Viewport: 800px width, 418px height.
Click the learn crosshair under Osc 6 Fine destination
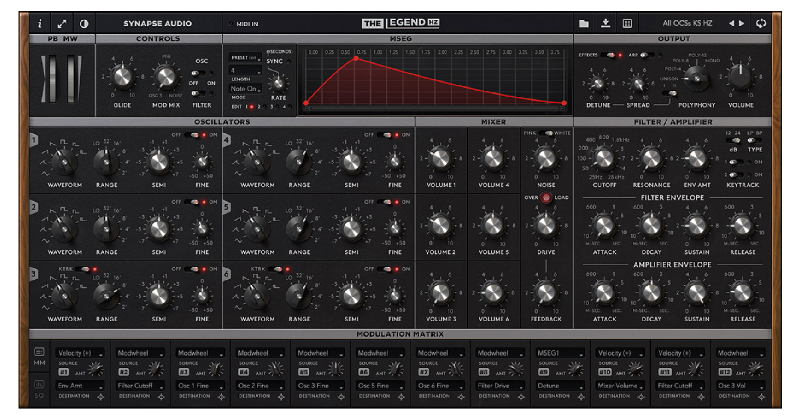point(461,397)
